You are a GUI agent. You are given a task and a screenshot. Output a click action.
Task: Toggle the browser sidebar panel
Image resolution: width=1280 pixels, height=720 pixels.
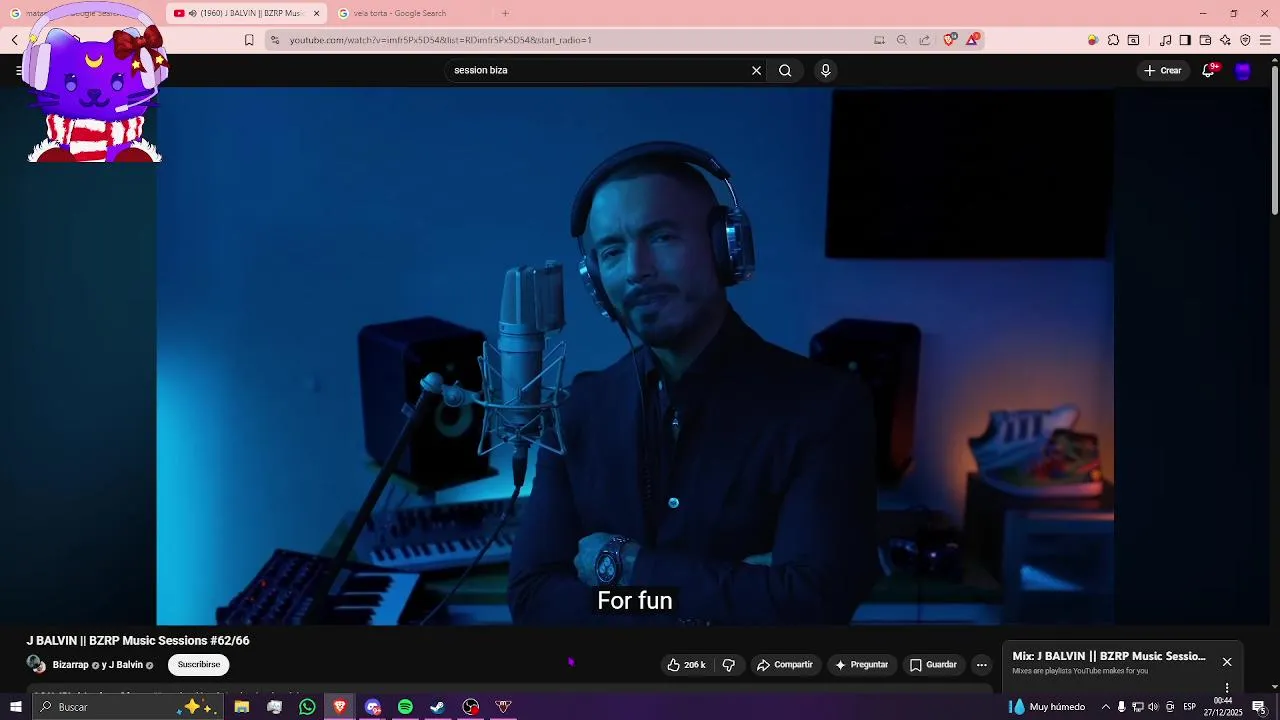point(1185,40)
